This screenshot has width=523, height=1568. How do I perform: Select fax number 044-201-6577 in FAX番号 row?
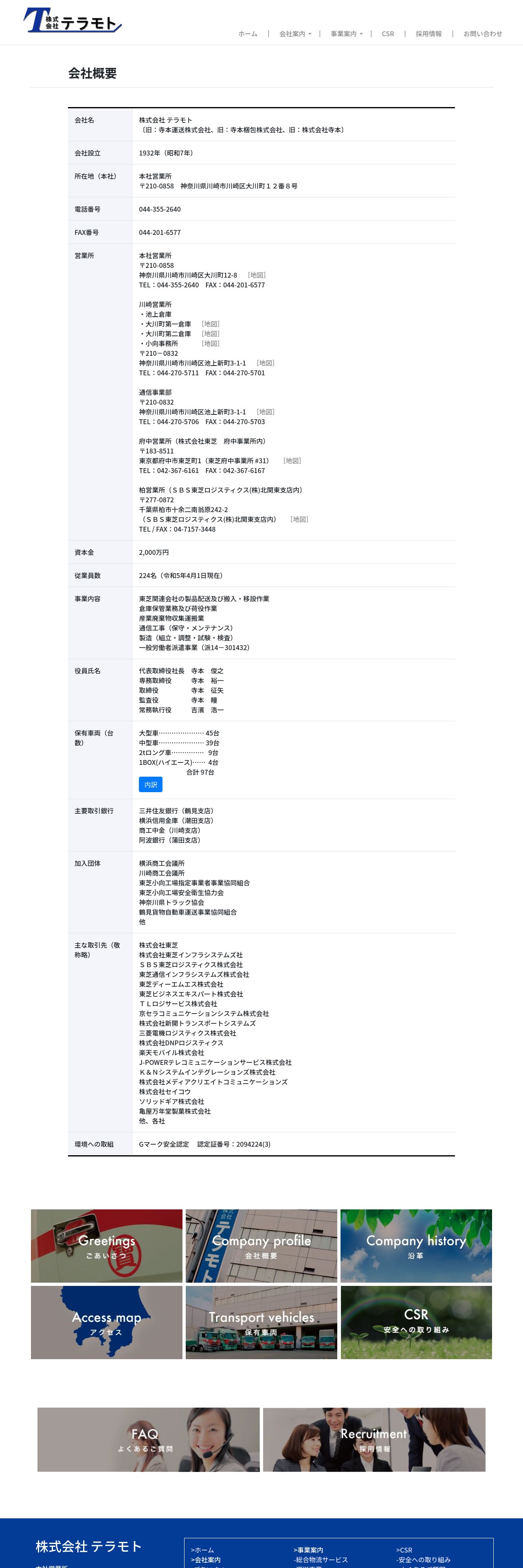click(160, 232)
